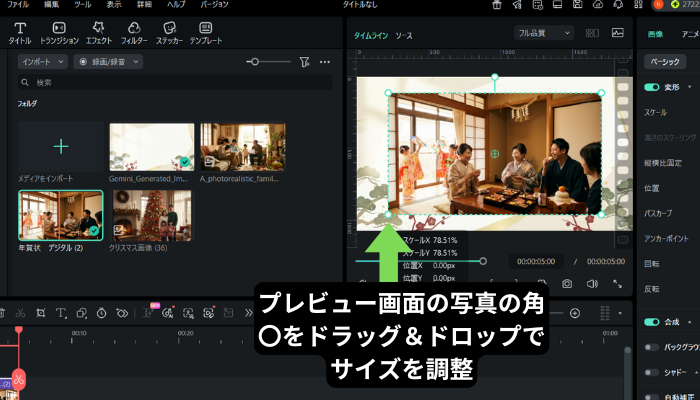Click the apps grid icon in title bar
This screenshot has width=700, height=400.
(x=638, y=4)
